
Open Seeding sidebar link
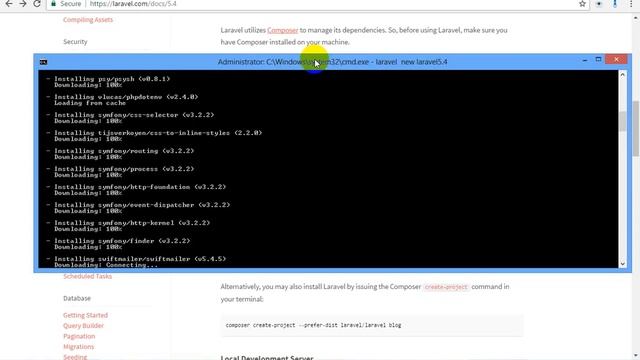(75, 357)
